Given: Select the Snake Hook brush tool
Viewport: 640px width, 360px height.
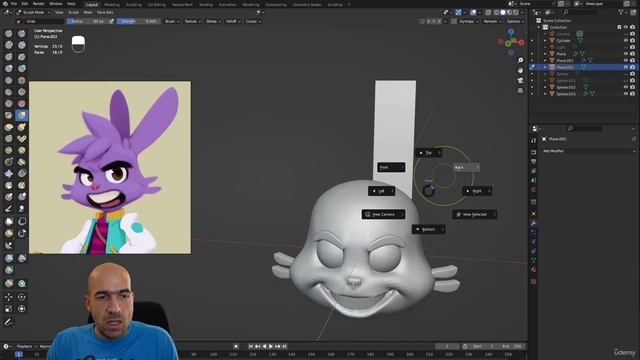Looking at the screenshot, I should pyautogui.click(x=22, y=127).
